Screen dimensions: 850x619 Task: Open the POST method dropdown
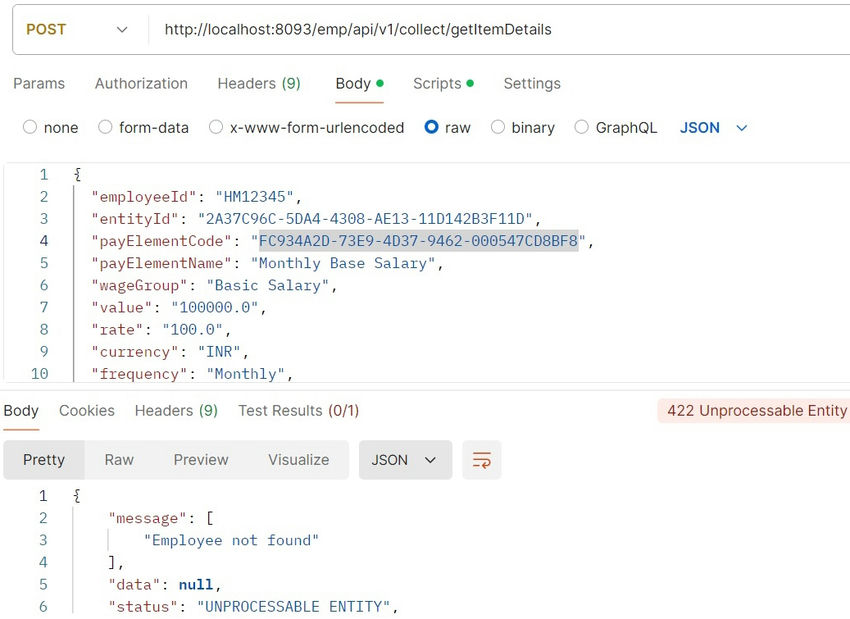click(x=76, y=30)
